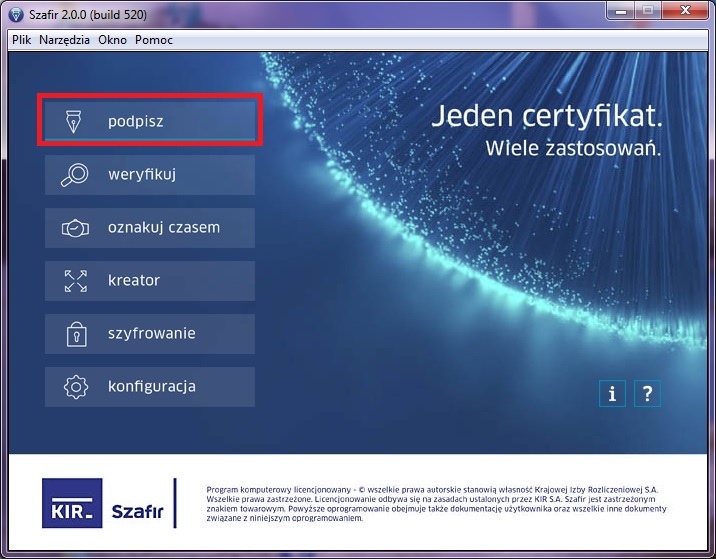This screenshot has width=716, height=559.
Task: Open the Okno menu
Action: coord(112,40)
